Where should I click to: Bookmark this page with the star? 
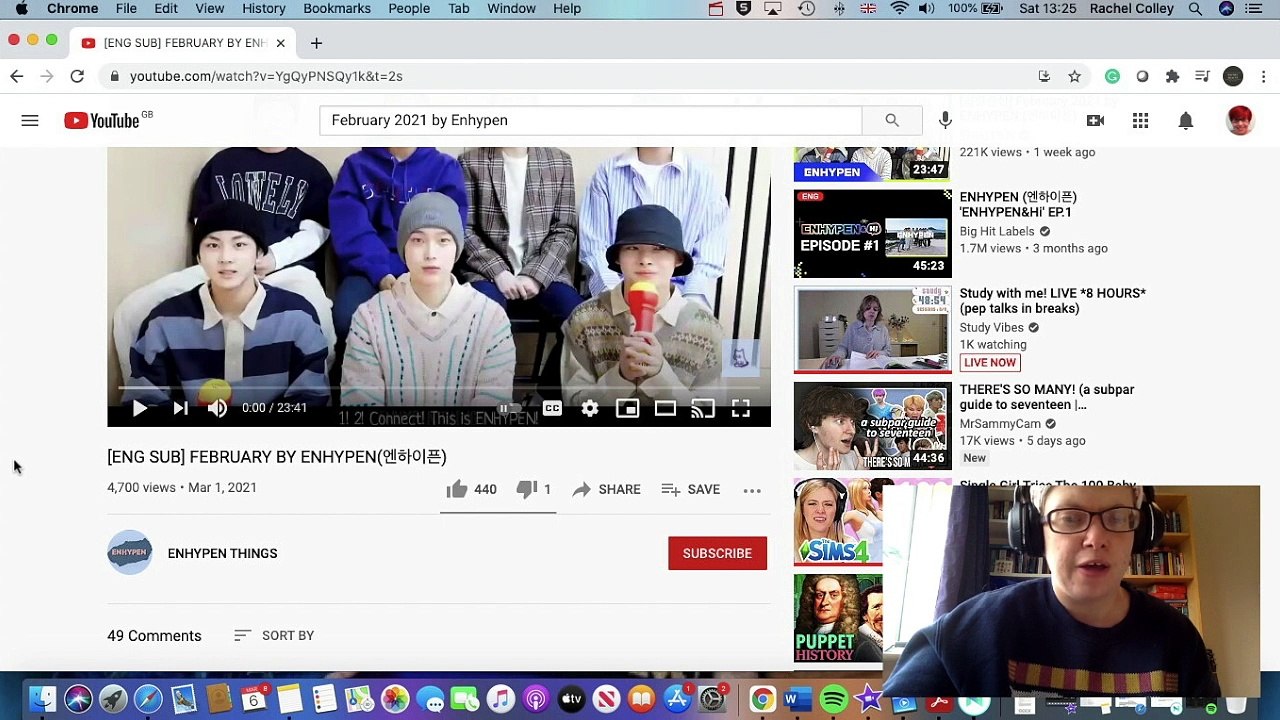tap(1074, 76)
